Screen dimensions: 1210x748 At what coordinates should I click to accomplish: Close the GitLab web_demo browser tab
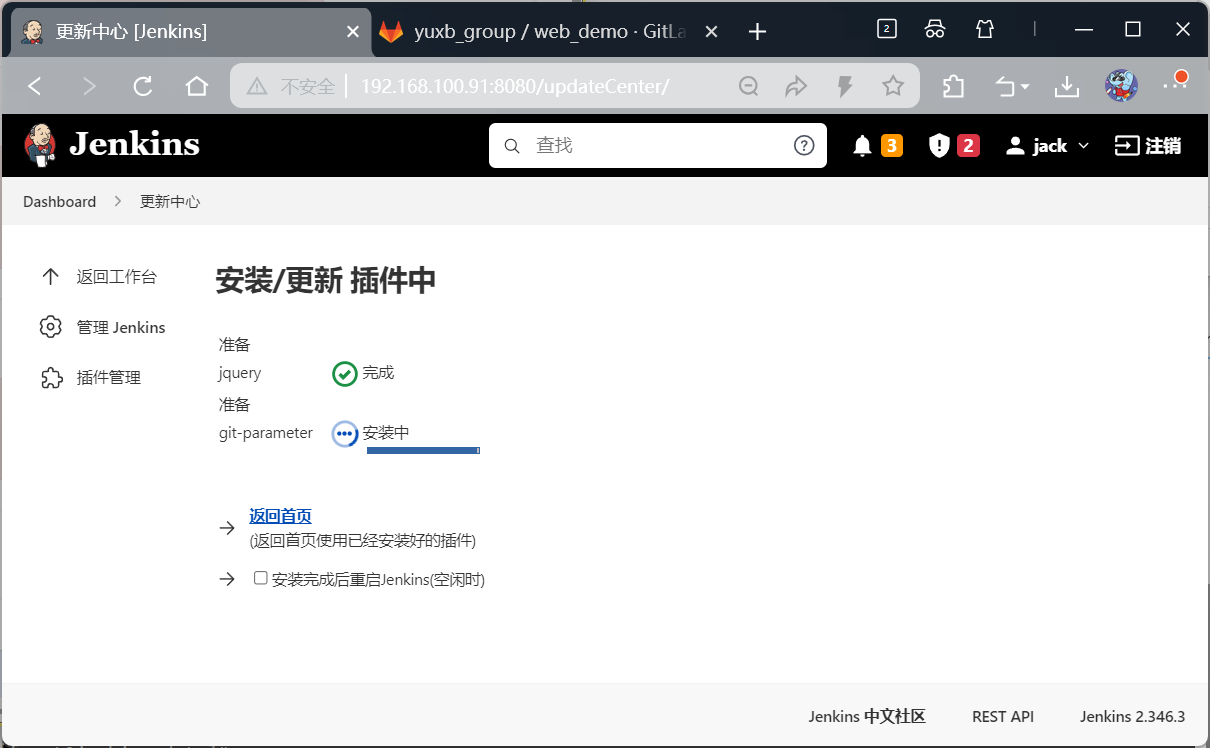(x=711, y=32)
